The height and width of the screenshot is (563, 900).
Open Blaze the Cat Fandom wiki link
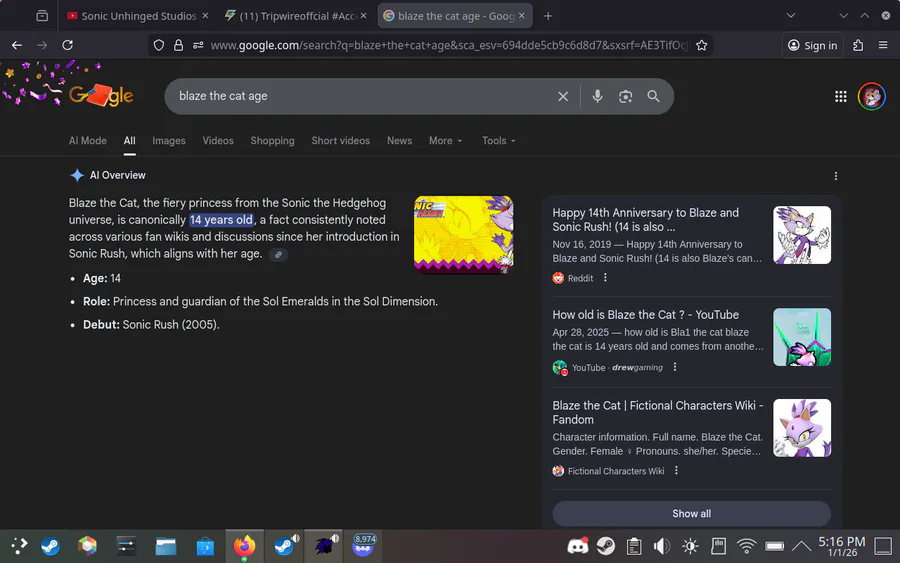pyautogui.click(x=658, y=413)
